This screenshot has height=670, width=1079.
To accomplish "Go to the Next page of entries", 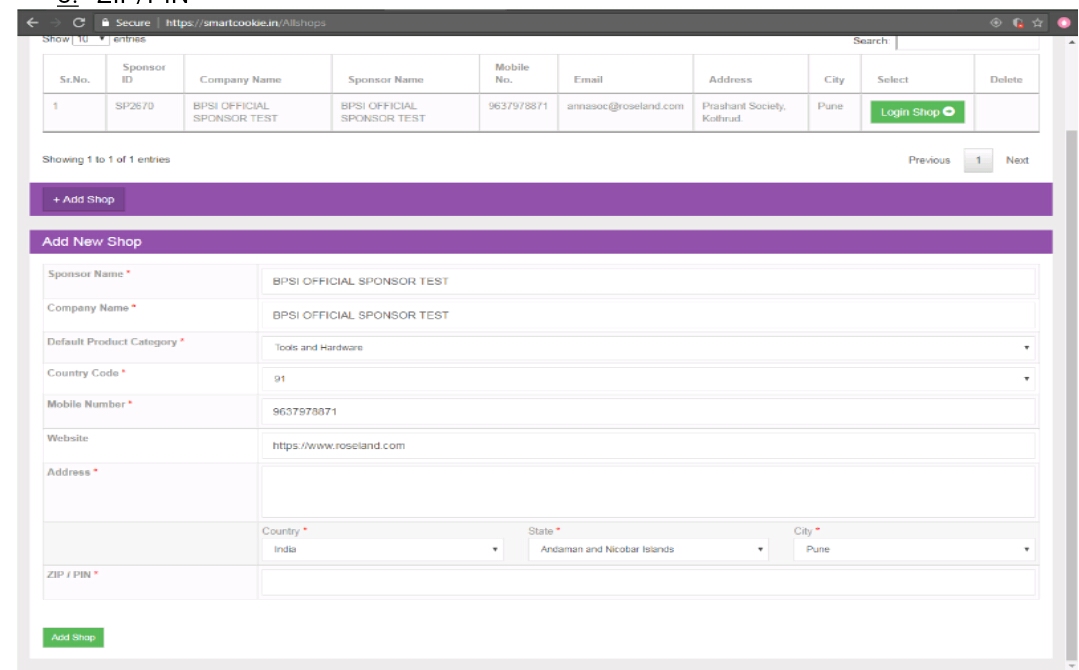I will (1016, 160).
